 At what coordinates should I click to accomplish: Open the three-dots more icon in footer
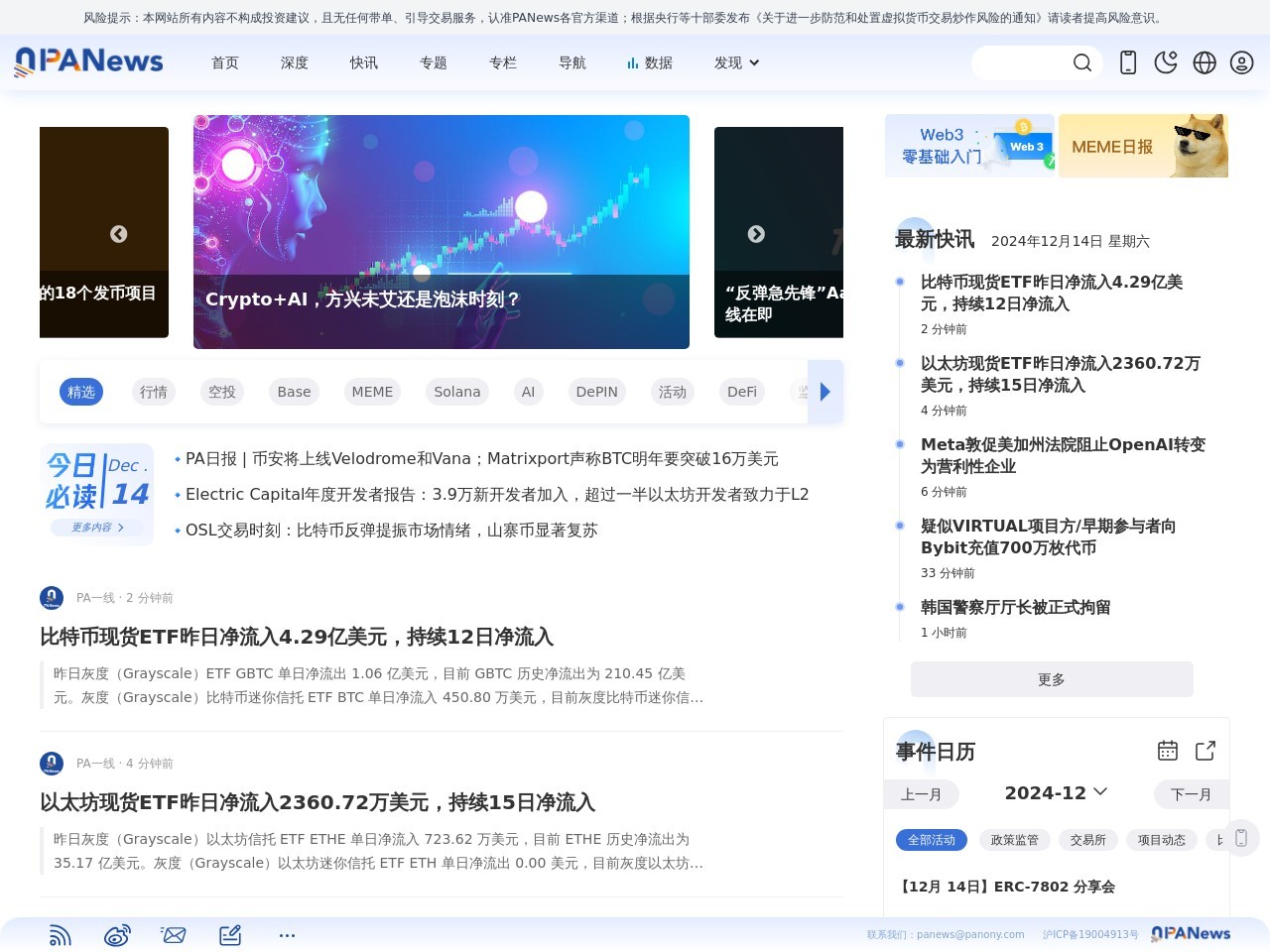click(287, 935)
